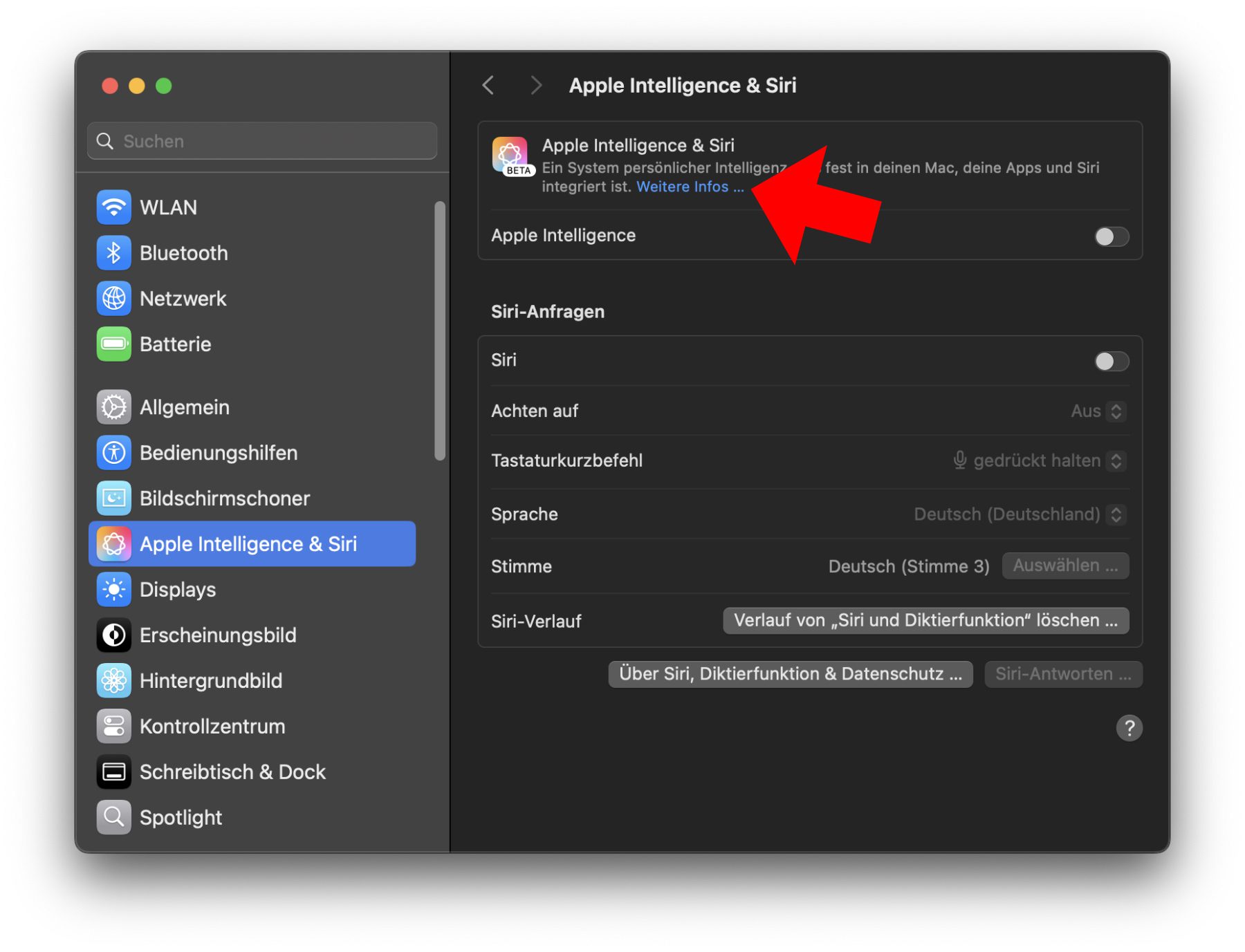This screenshot has height=952, width=1245.
Task: Click the WLAN Wi-Fi icon in sidebar
Action: [x=113, y=207]
